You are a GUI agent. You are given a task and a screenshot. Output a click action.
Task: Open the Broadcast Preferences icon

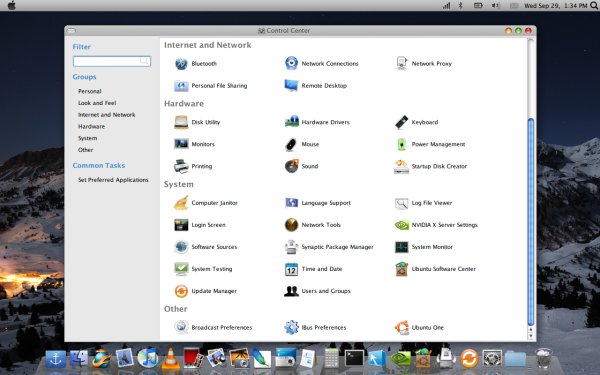click(181, 327)
